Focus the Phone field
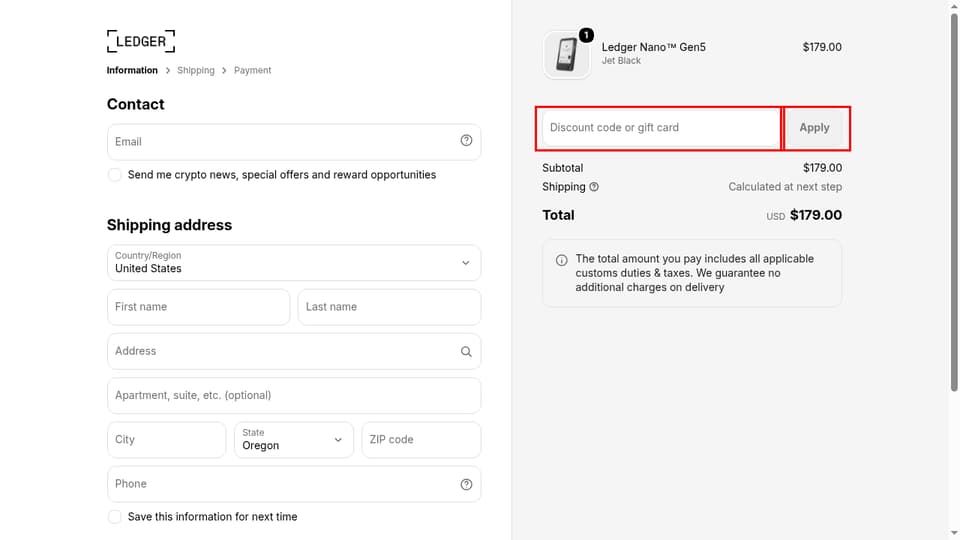 294,484
